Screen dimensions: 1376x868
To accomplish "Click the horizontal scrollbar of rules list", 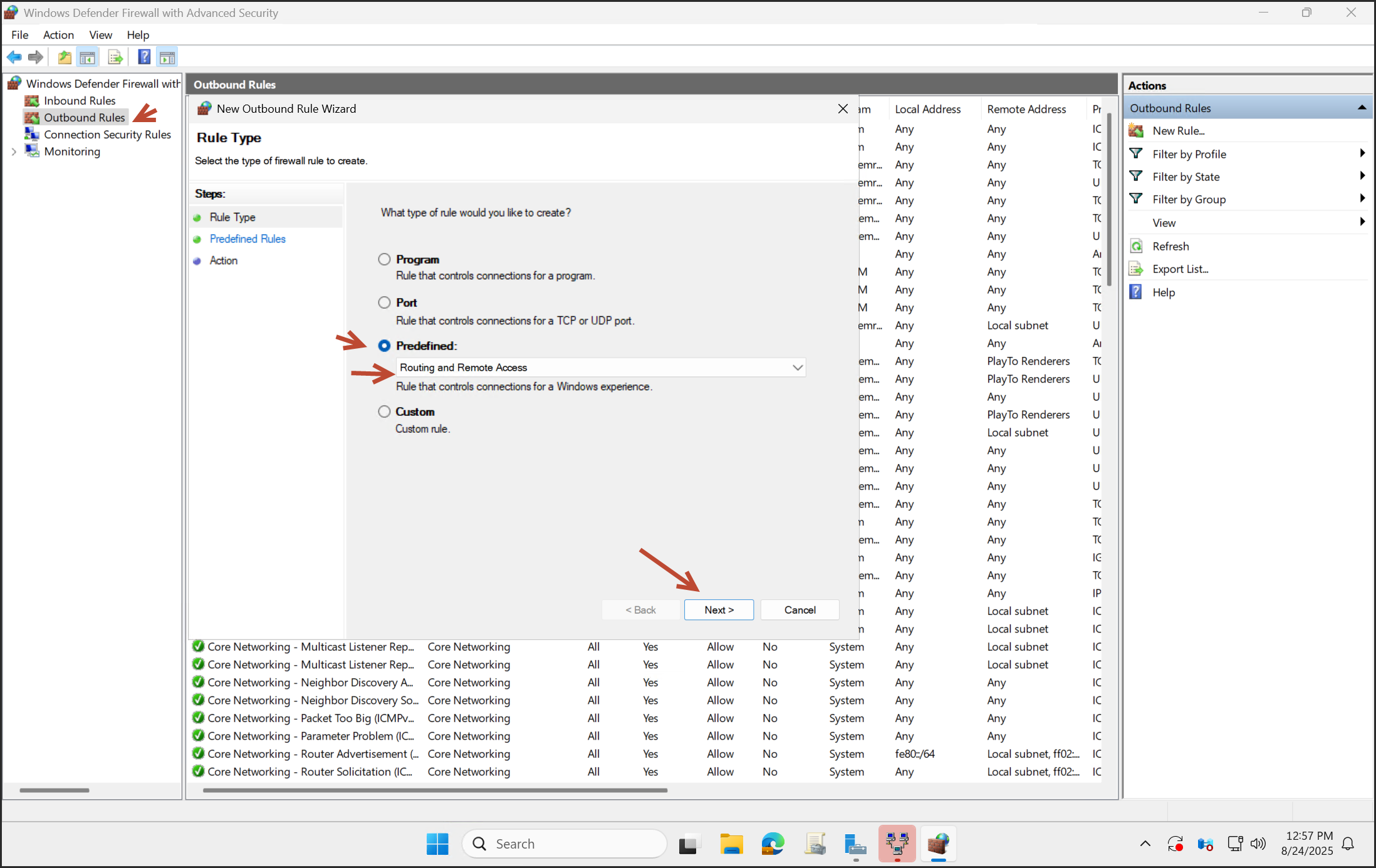I will click(x=435, y=790).
